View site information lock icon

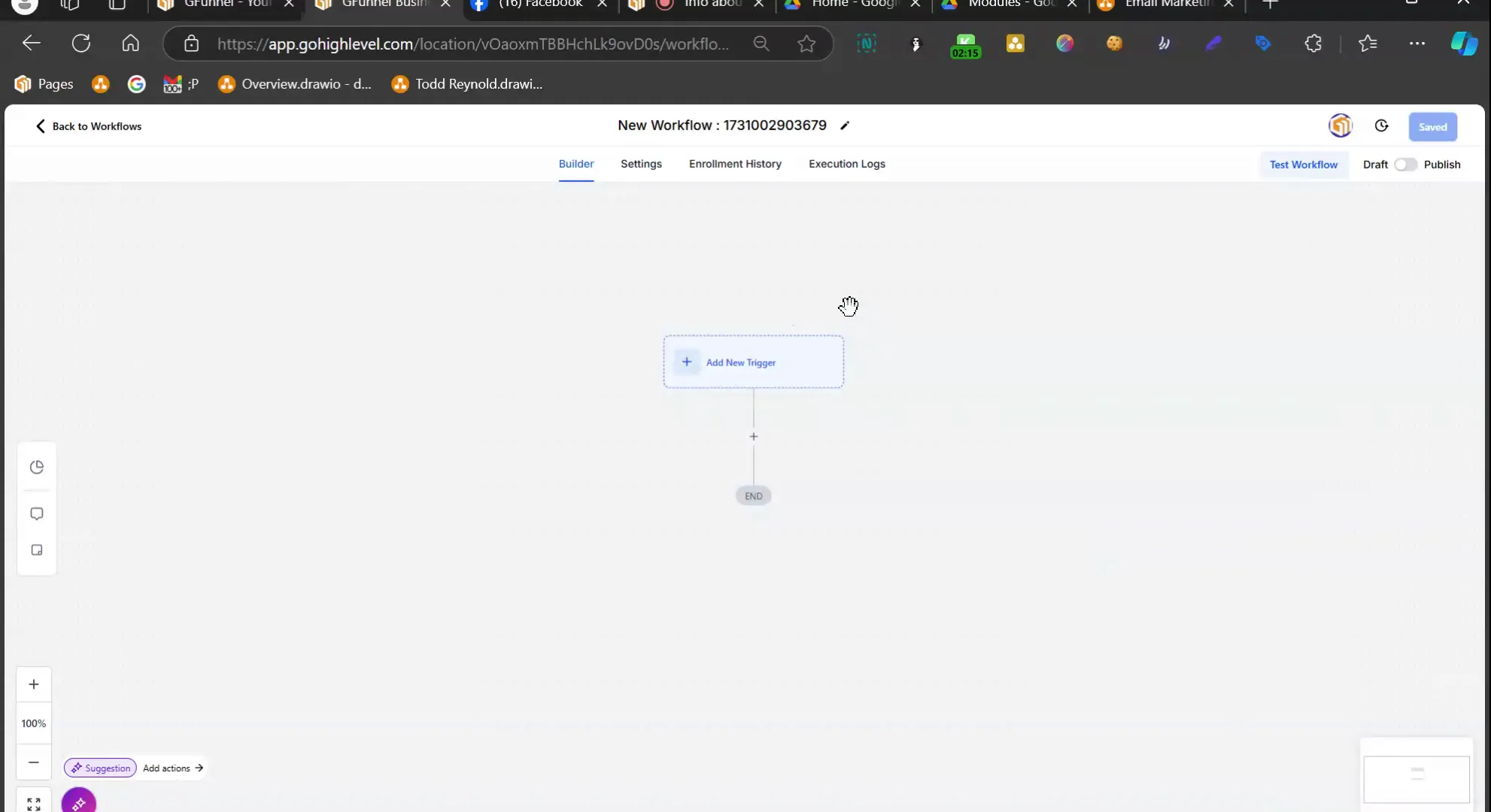[191, 44]
